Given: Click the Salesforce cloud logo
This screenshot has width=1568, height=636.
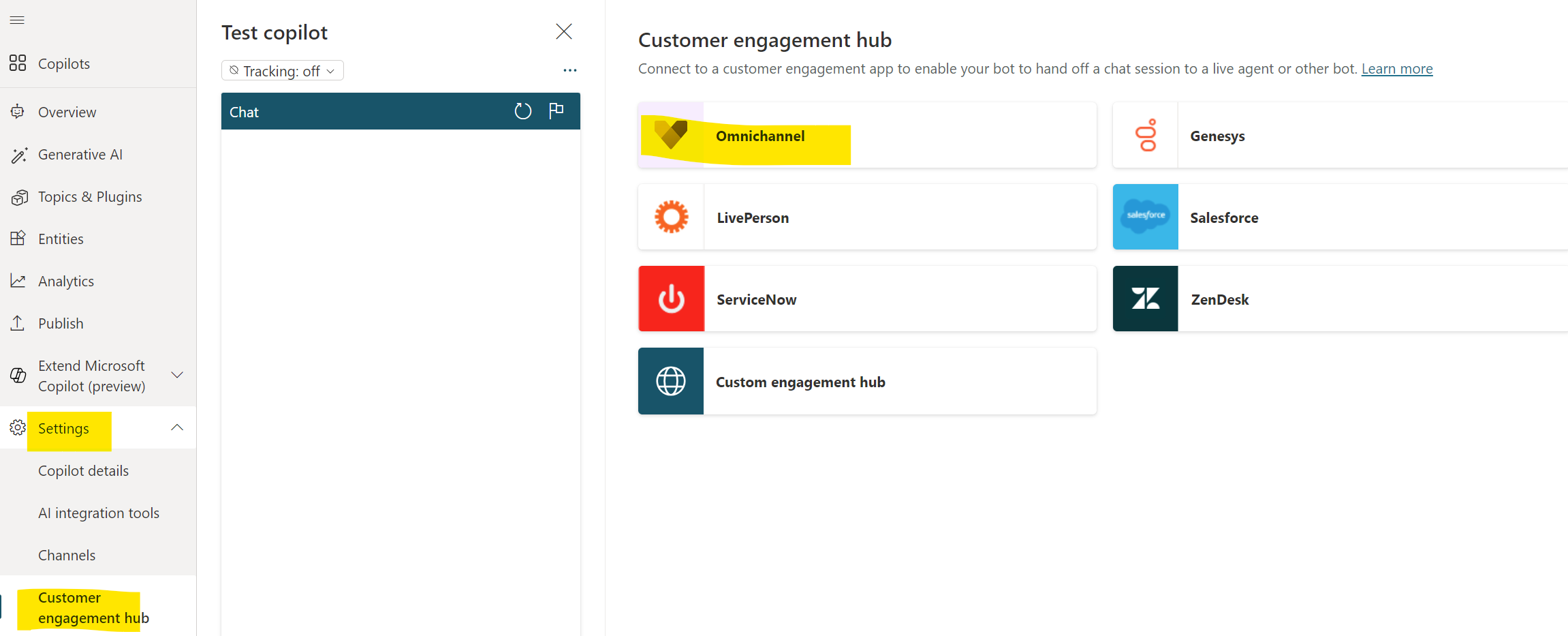Looking at the screenshot, I should pos(1146,217).
